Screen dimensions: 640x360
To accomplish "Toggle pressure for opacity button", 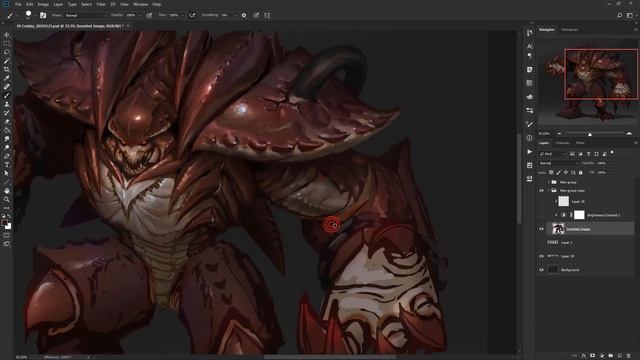I will [x=149, y=16].
